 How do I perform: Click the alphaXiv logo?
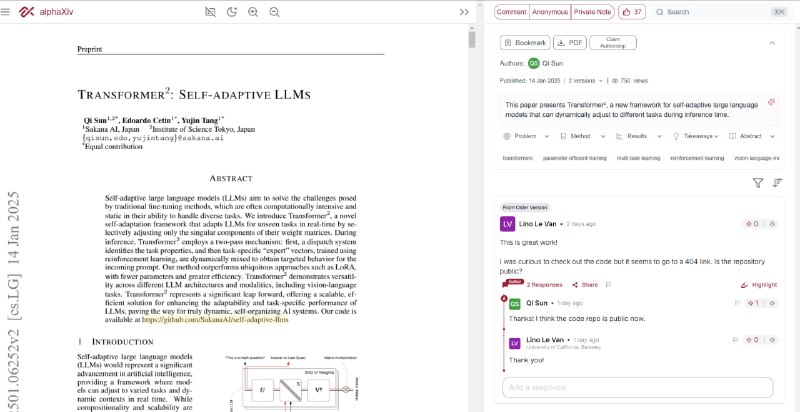click(46, 12)
